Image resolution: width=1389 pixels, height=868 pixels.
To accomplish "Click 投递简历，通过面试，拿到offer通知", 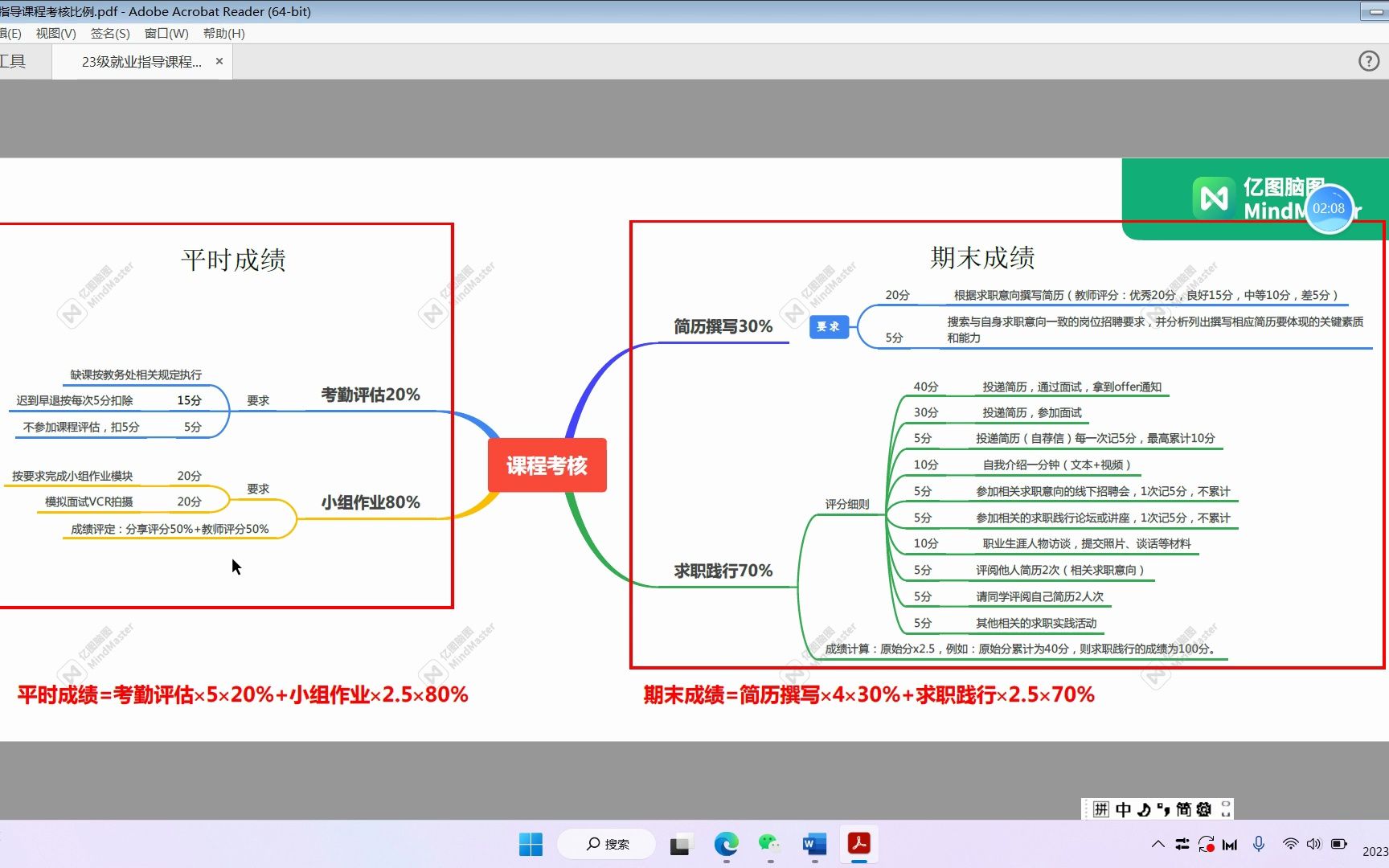I will [x=1072, y=387].
